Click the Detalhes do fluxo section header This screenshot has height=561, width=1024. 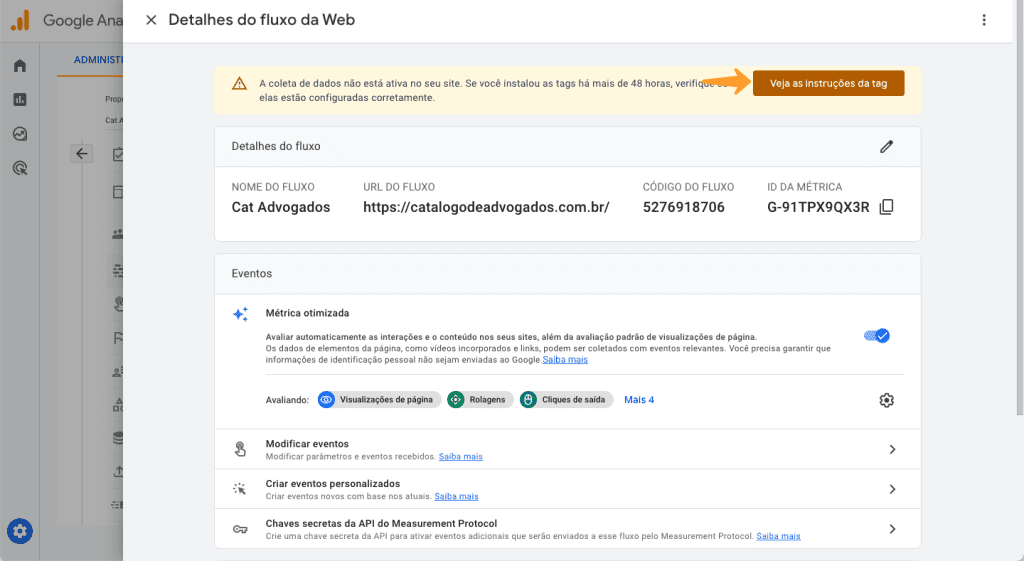tap(568, 146)
